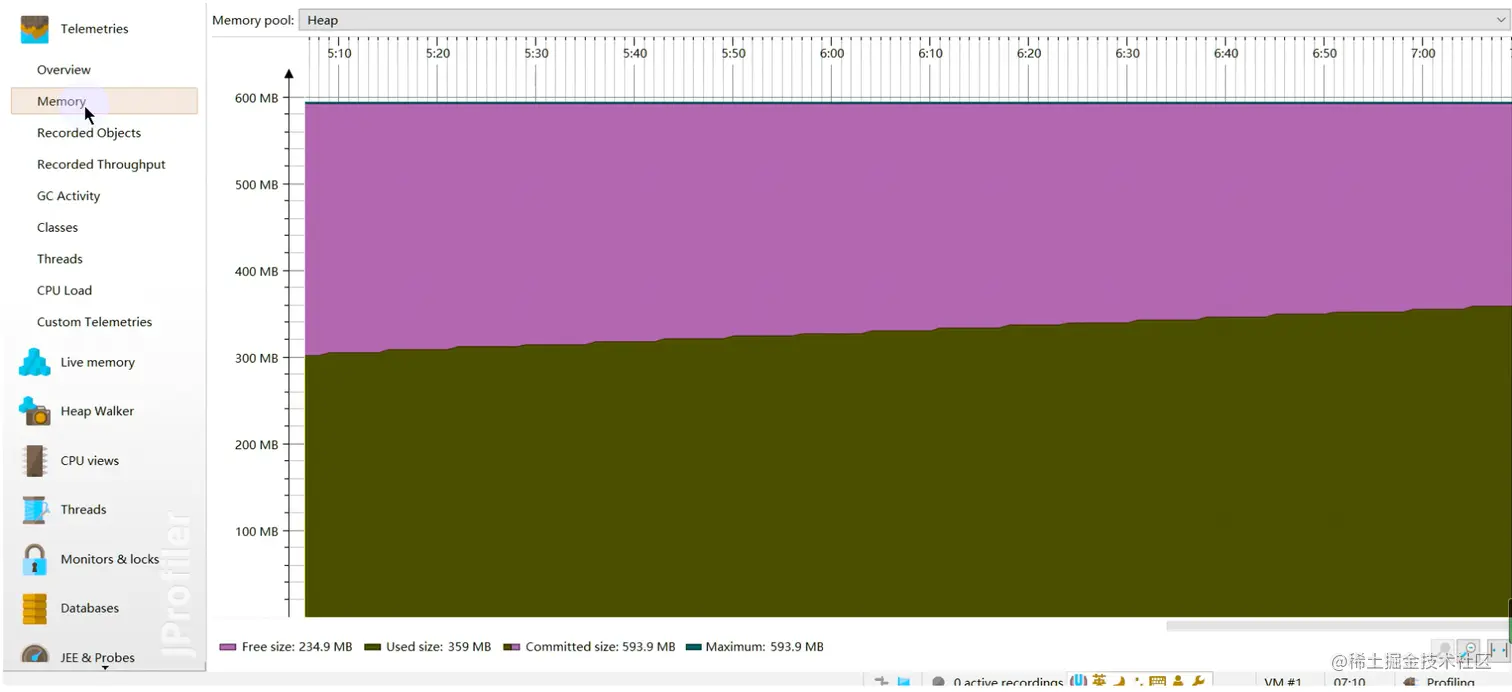Select the Telemetries section icon
Screen dimensions: 1512x692
tap(34, 29)
